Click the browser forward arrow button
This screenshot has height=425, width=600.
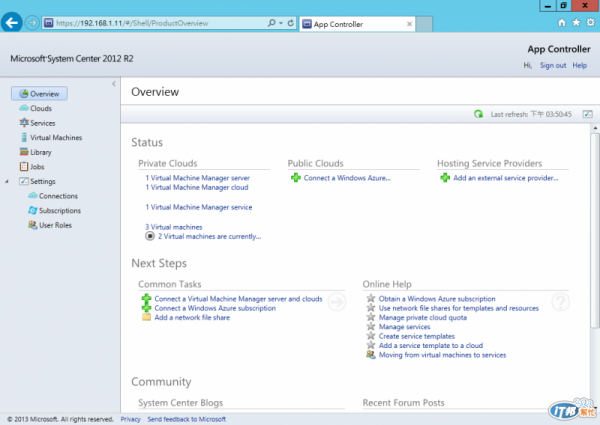32,23
